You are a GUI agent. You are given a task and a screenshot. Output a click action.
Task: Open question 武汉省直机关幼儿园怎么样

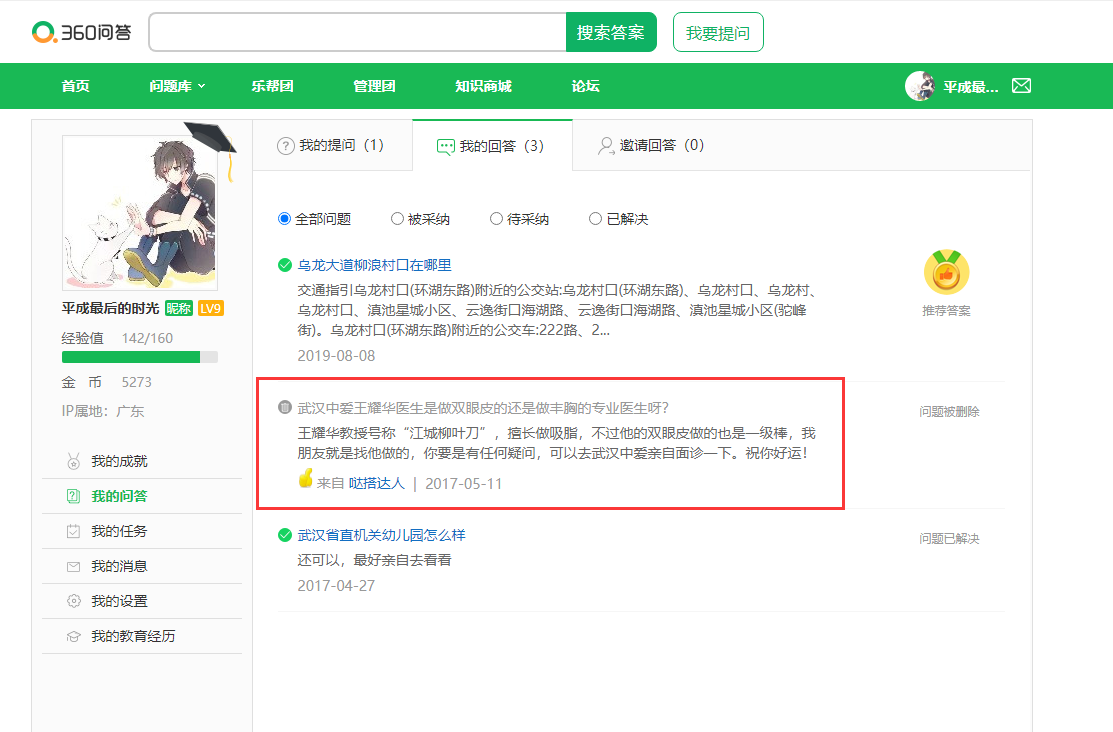click(381, 535)
